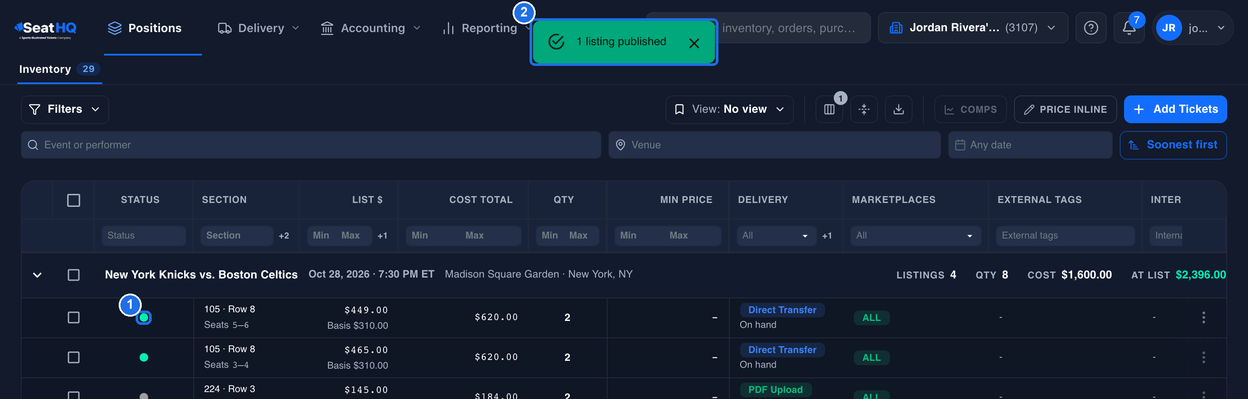Tick checkbox for 105 Row 8 Seats 5–6
The height and width of the screenshot is (399, 1248).
73,317
